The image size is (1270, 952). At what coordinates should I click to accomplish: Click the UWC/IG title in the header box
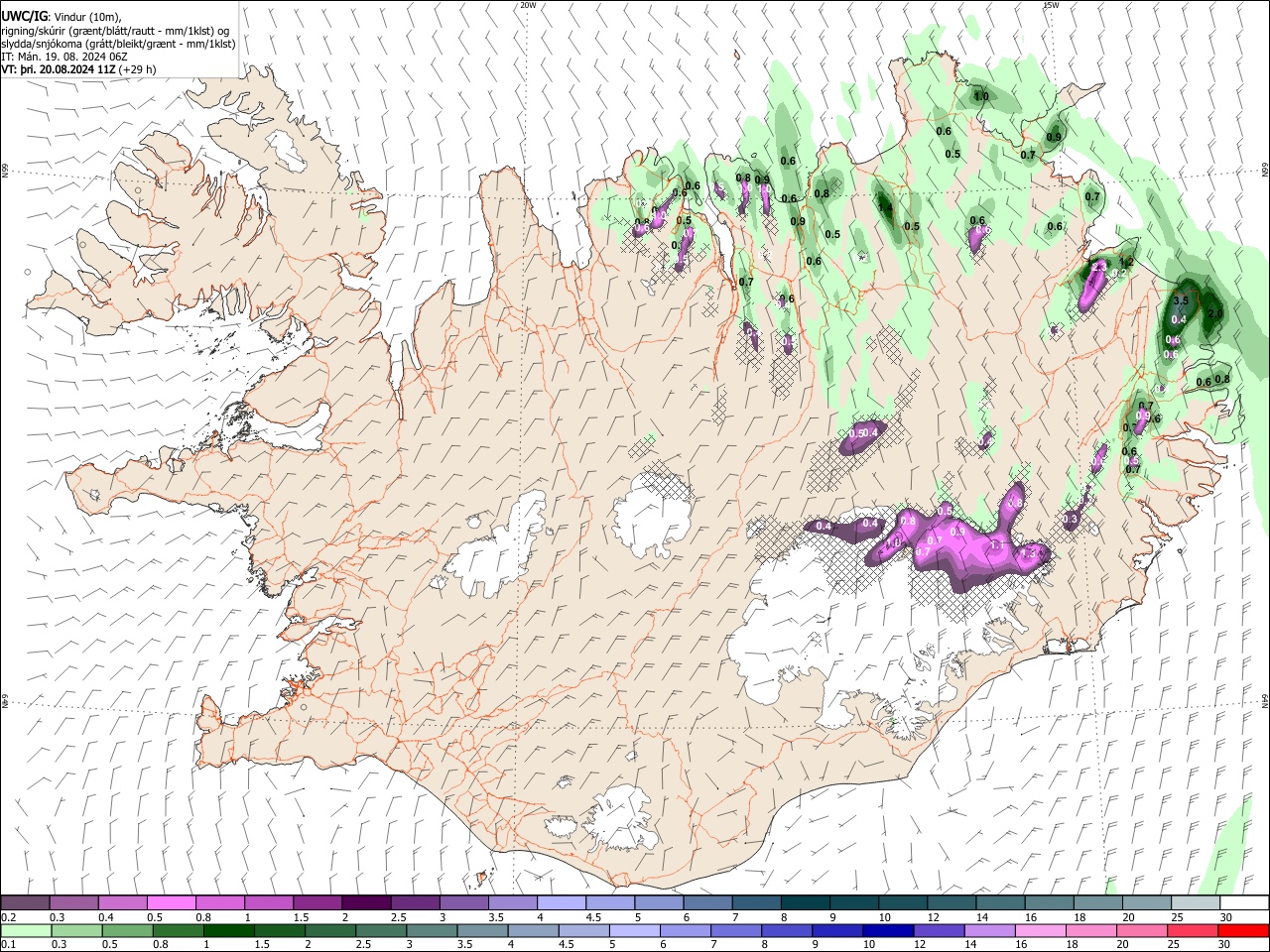[23, 17]
